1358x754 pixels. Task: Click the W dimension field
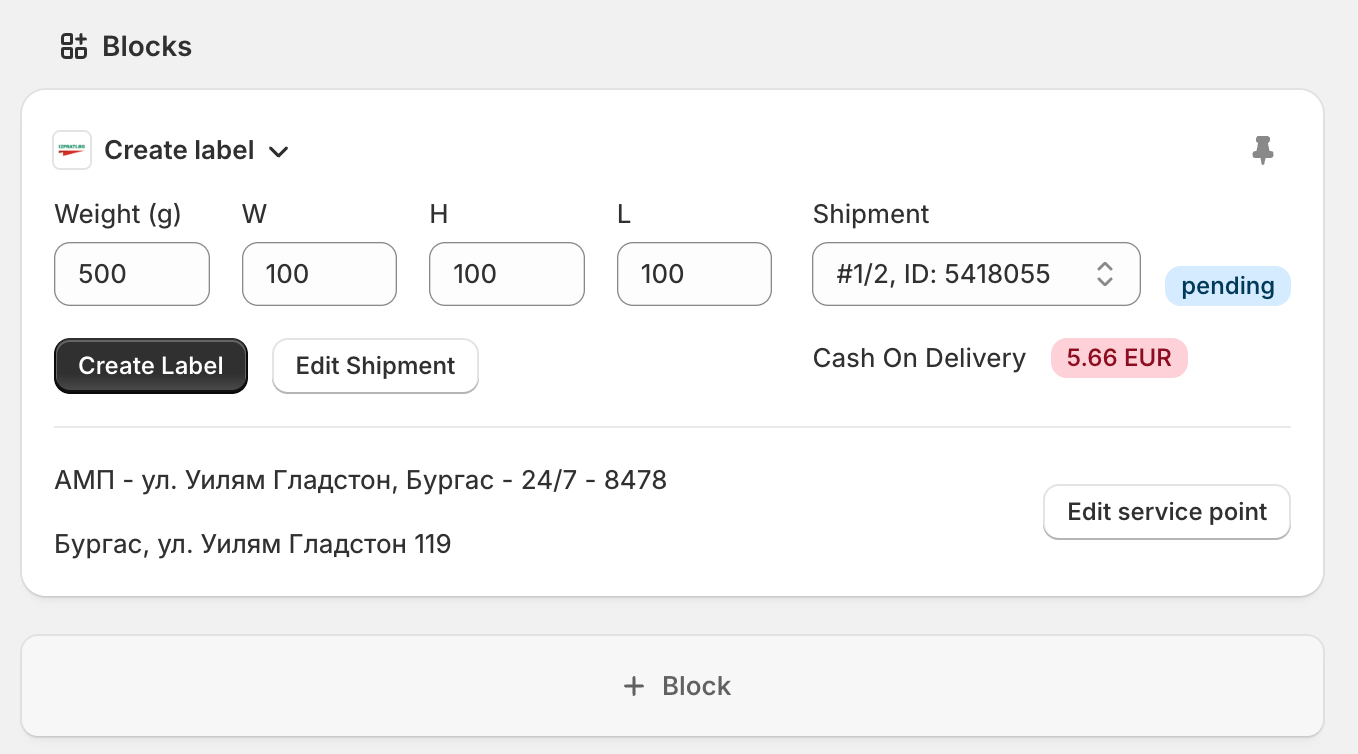click(319, 274)
